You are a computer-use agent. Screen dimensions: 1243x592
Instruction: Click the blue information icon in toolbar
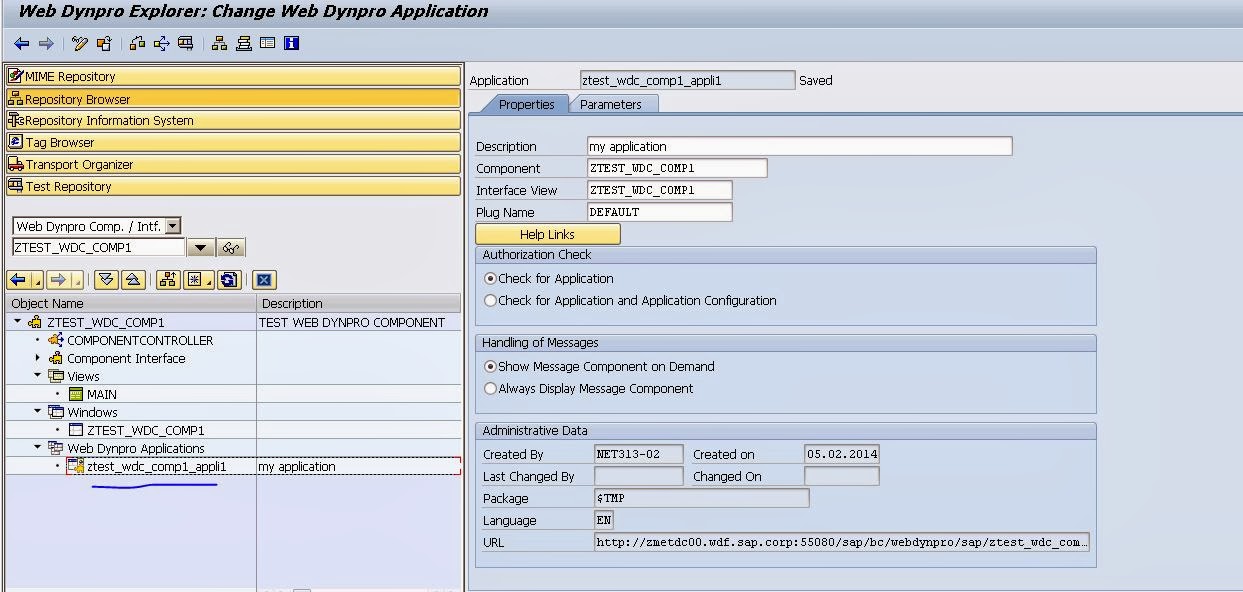[291, 43]
